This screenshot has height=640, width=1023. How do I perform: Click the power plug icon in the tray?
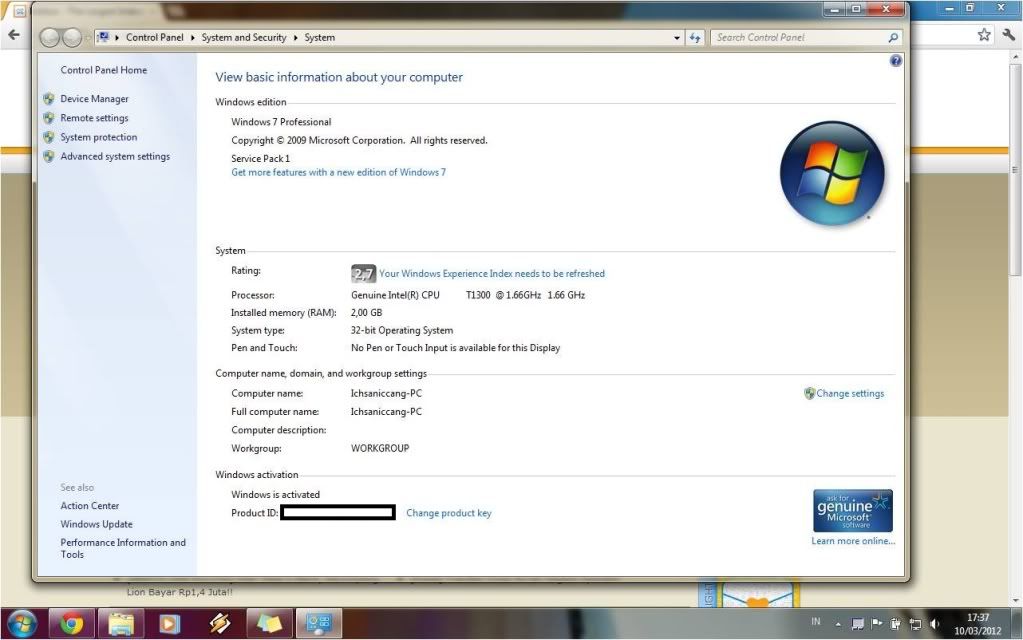point(896,624)
